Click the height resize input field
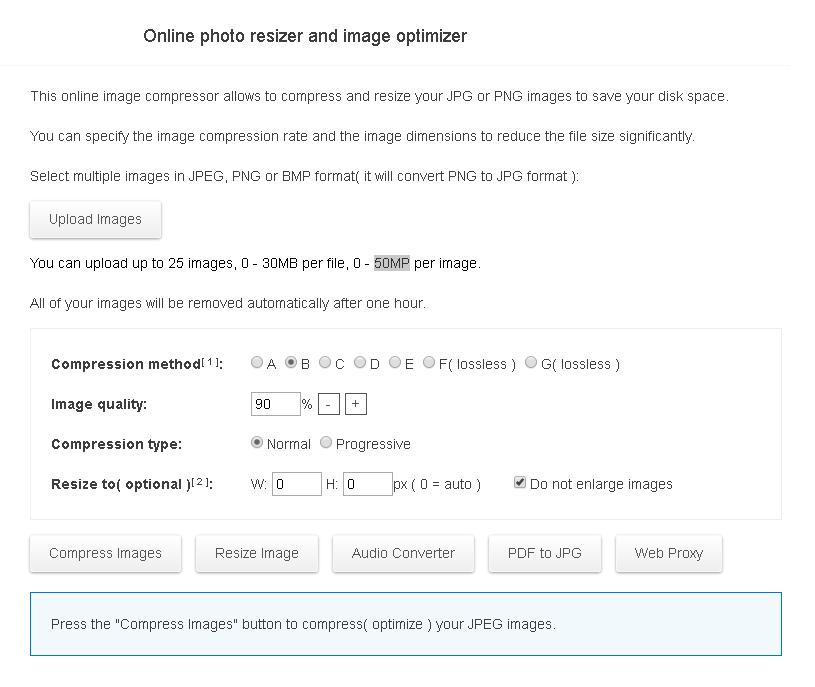The height and width of the screenshot is (687, 815). pyautogui.click(x=367, y=483)
